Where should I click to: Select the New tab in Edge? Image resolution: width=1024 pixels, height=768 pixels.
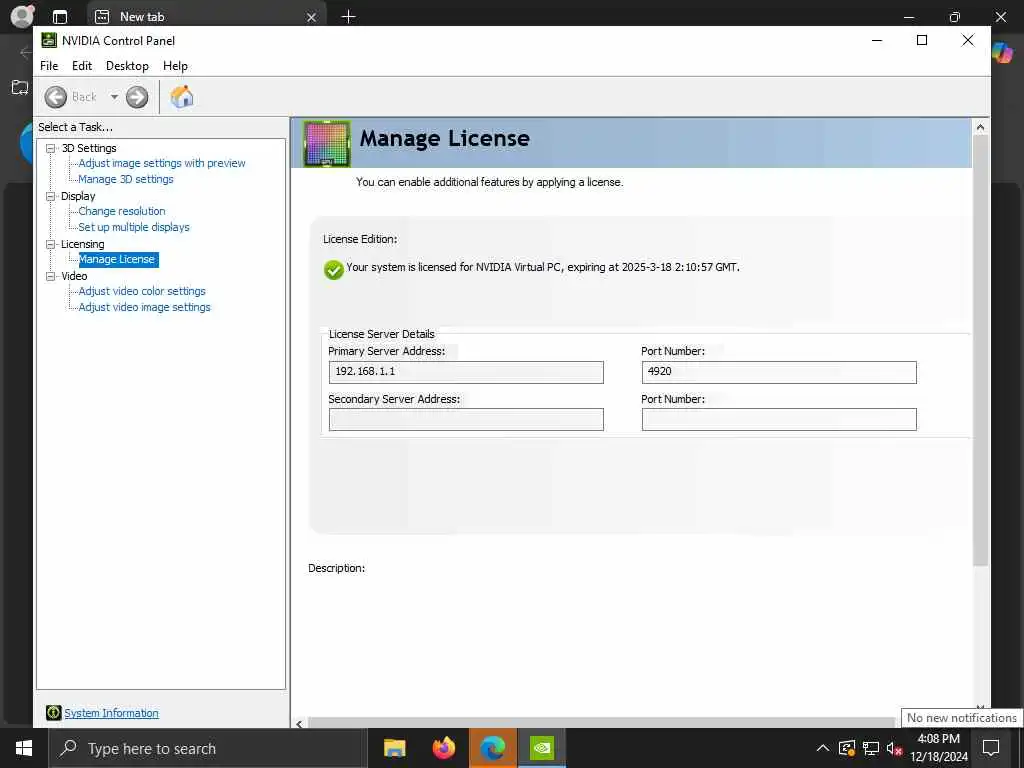pos(206,16)
